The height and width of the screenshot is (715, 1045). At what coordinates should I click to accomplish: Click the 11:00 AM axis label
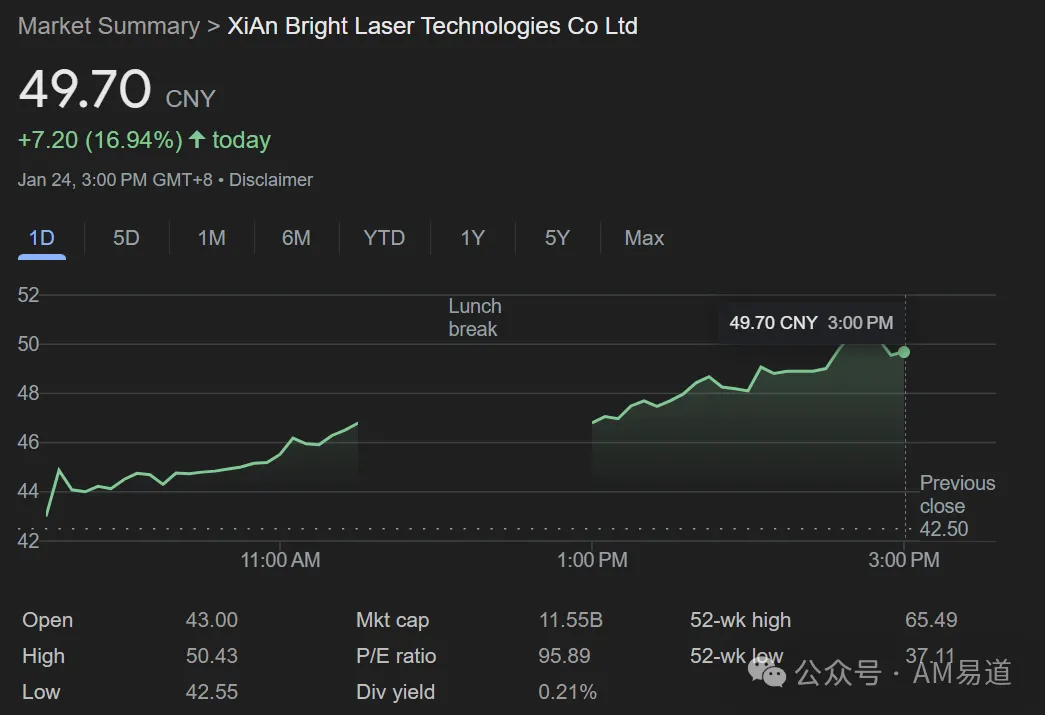280,560
